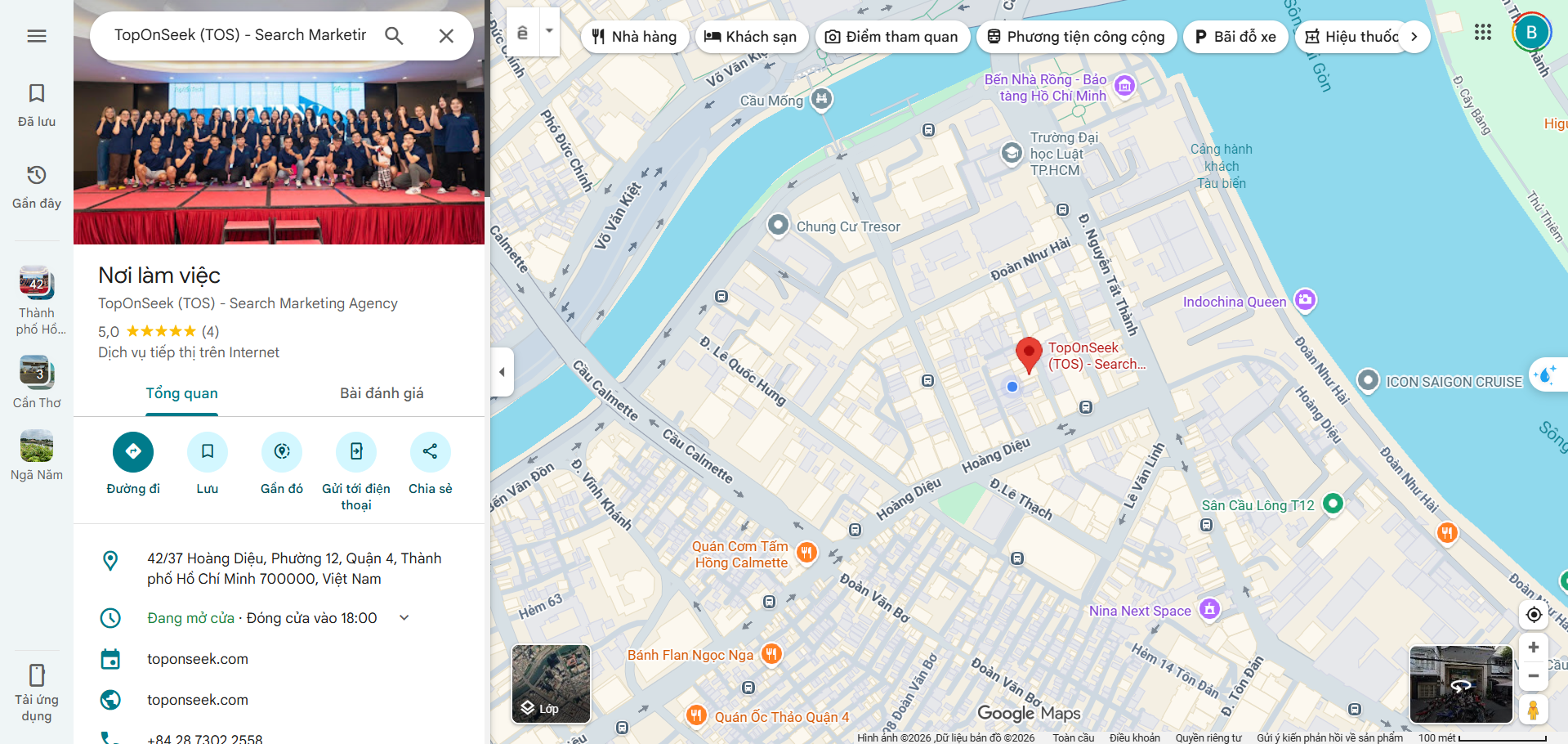The image size is (1568, 744).
Task: Open the toponseek.com website link
Action: [197, 699]
